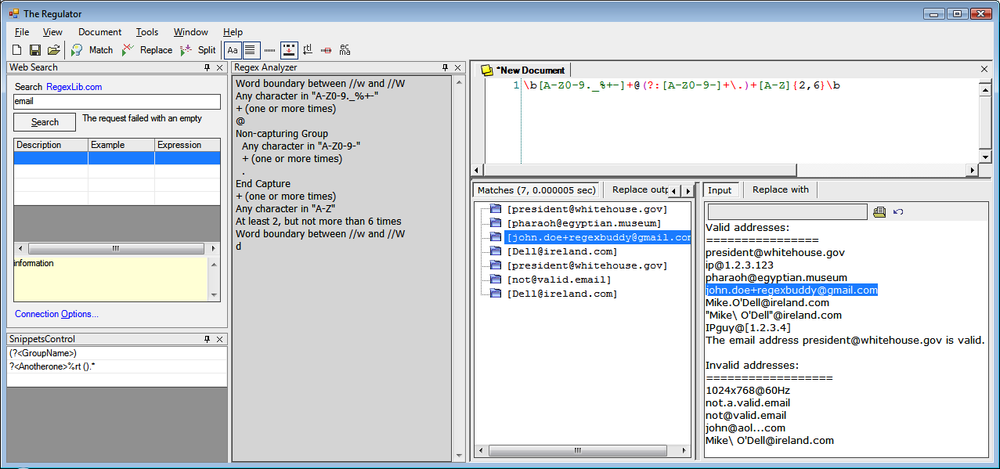Click the Split toolbar button
The width and height of the screenshot is (1000, 469).
[198, 49]
